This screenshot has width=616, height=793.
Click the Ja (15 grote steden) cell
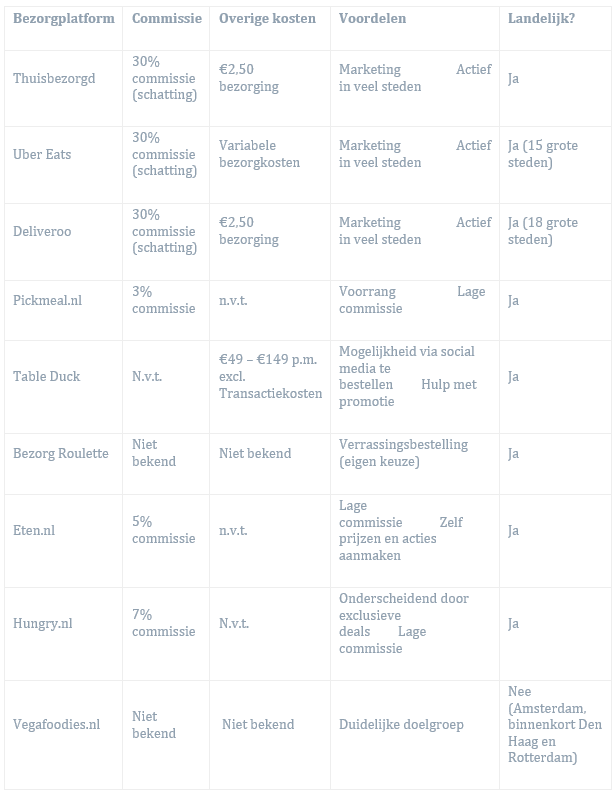click(x=543, y=155)
